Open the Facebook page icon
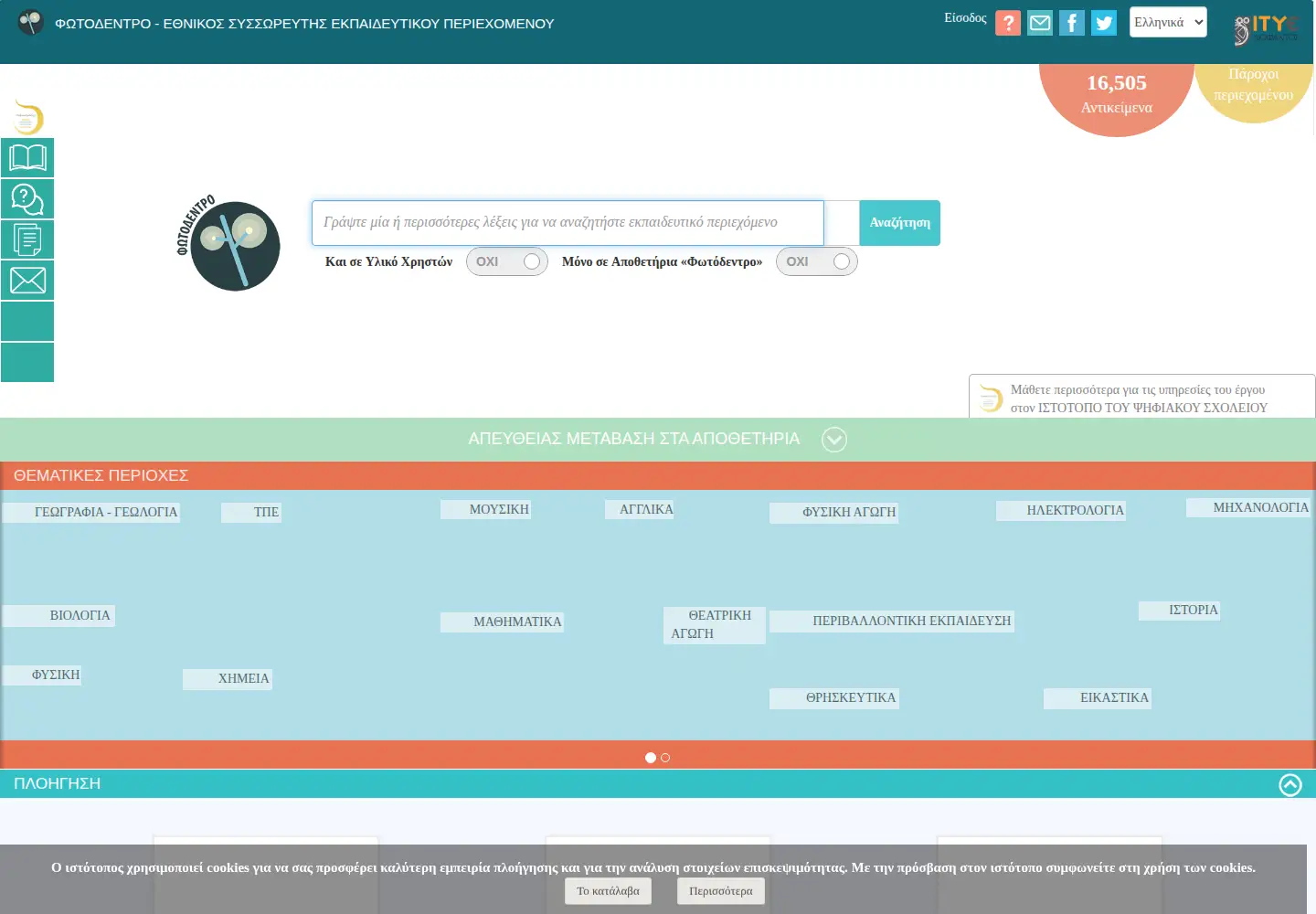The height and width of the screenshot is (914, 1316). tap(1072, 23)
